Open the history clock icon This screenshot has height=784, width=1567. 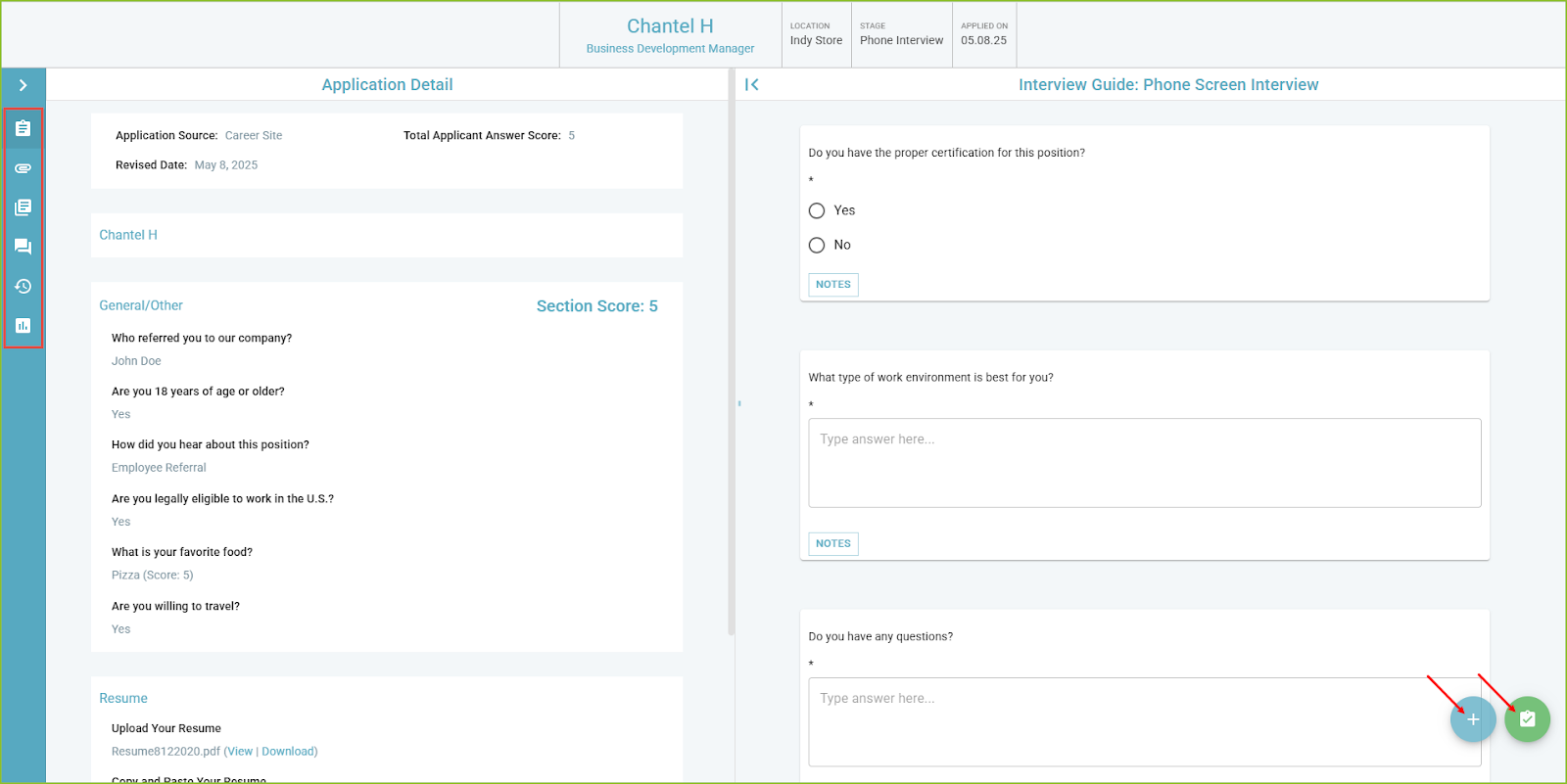23,286
